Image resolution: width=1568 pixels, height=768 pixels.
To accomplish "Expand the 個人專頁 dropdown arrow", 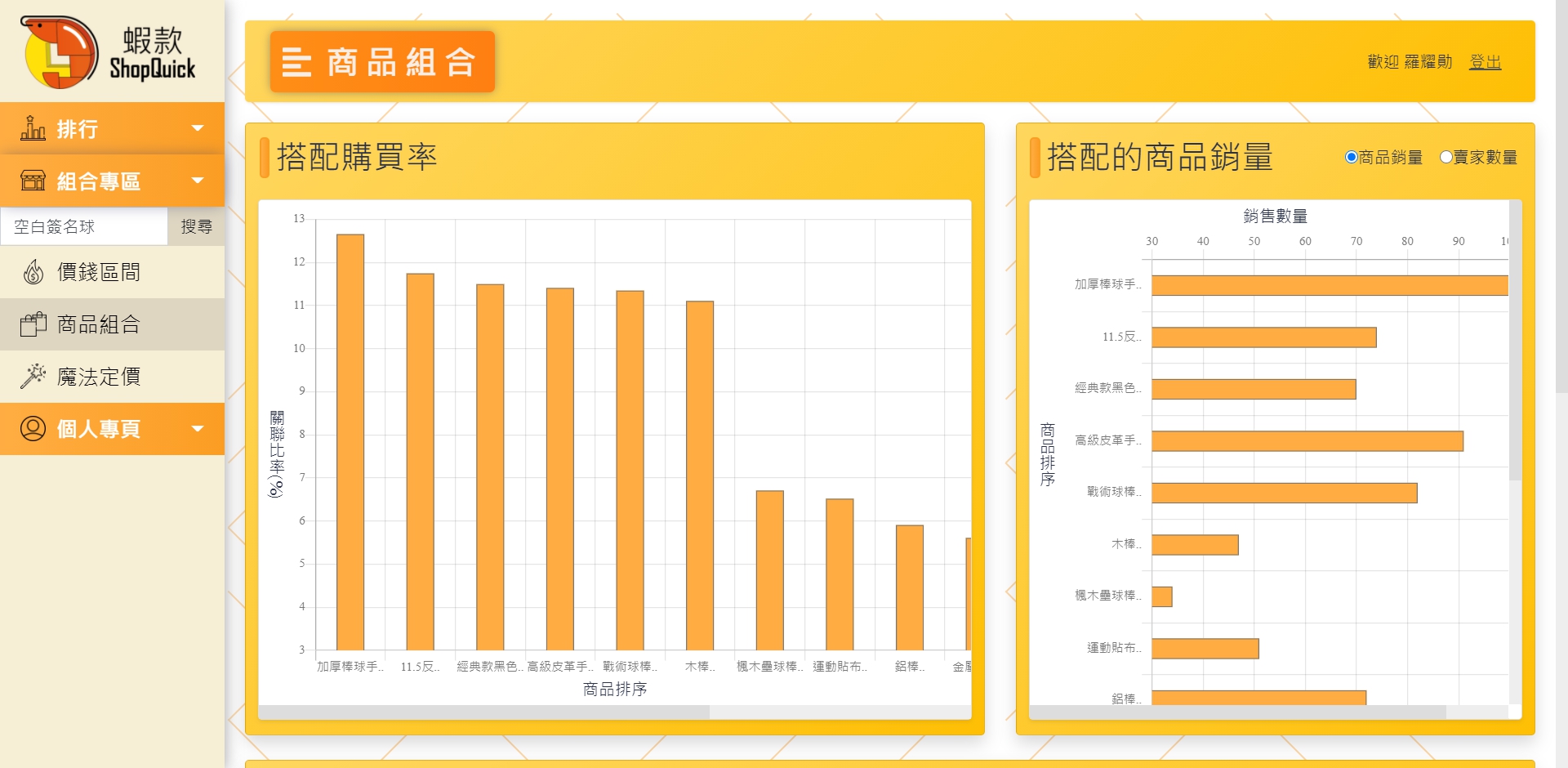I will 197,429.
